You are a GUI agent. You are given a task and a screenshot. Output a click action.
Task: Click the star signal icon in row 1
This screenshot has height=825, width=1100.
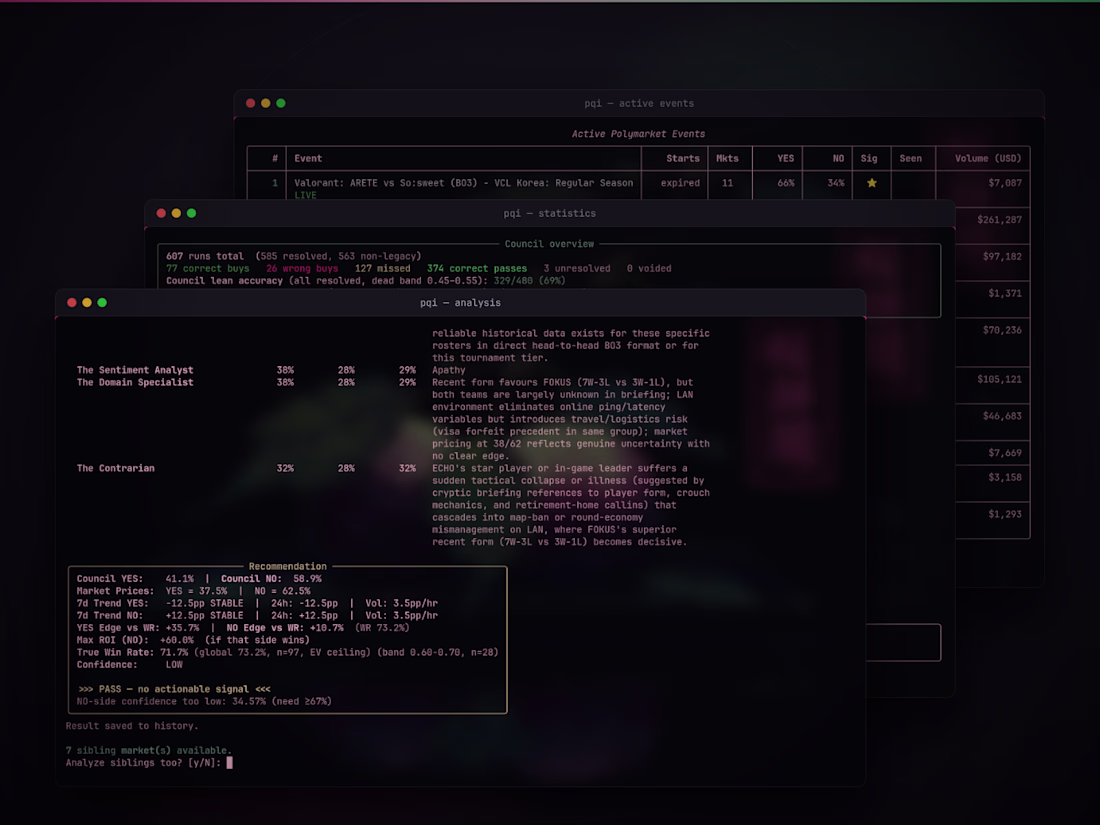point(871,183)
